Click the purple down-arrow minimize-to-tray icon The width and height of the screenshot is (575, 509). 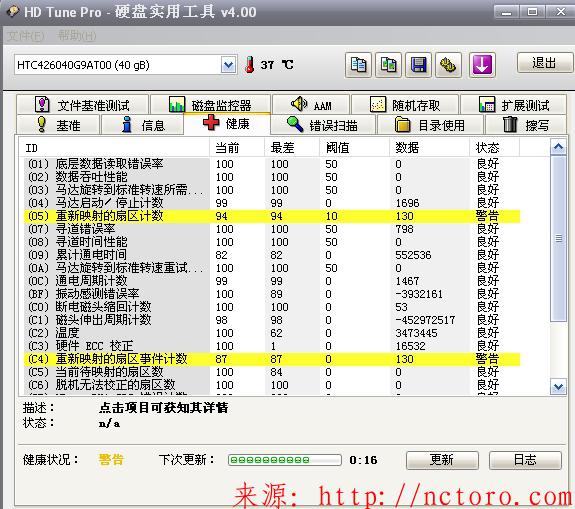(482, 65)
